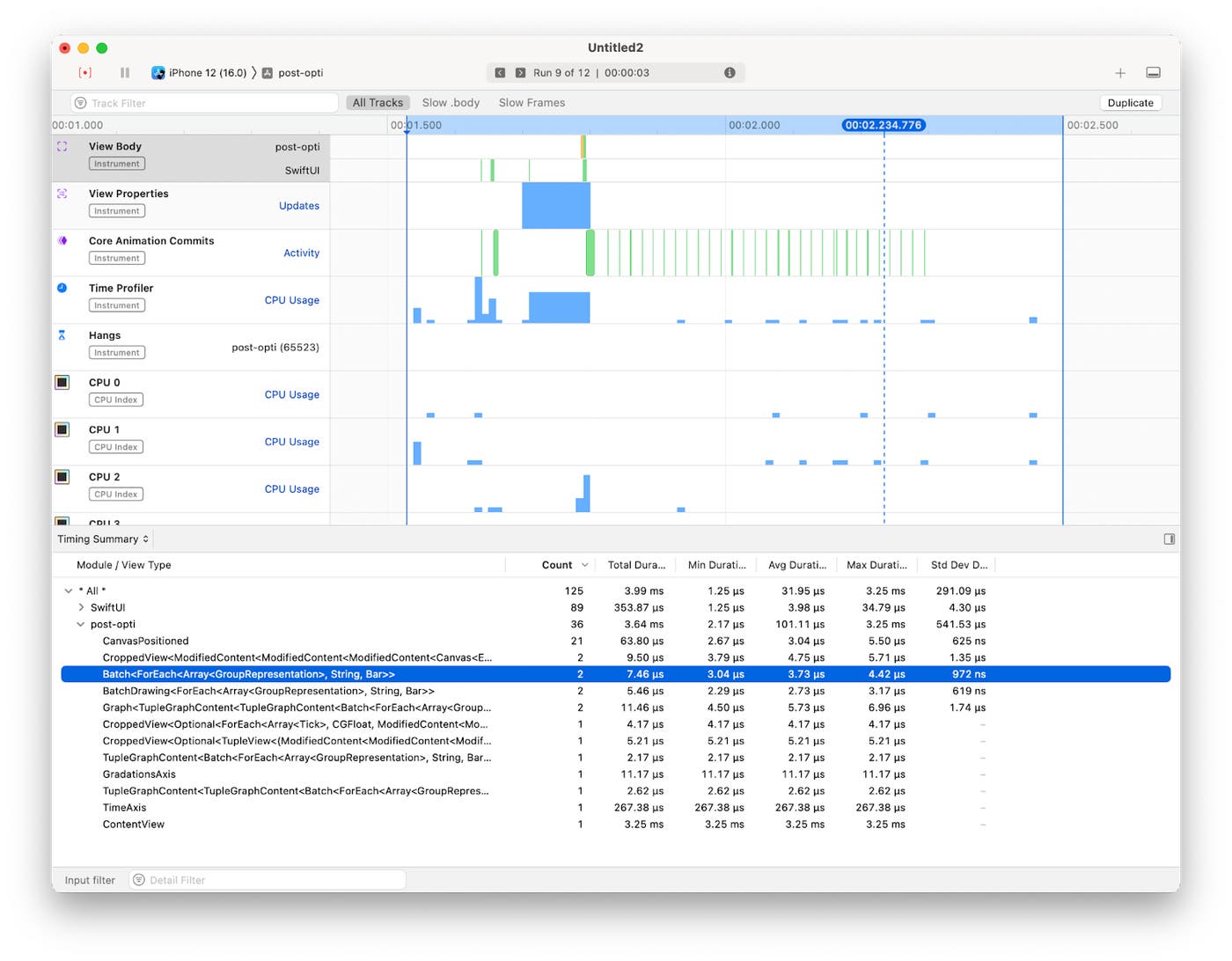Click the 00:02.234.776 timeline marker
The height and width of the screenshot is (961, 1232).
[883, 125]
